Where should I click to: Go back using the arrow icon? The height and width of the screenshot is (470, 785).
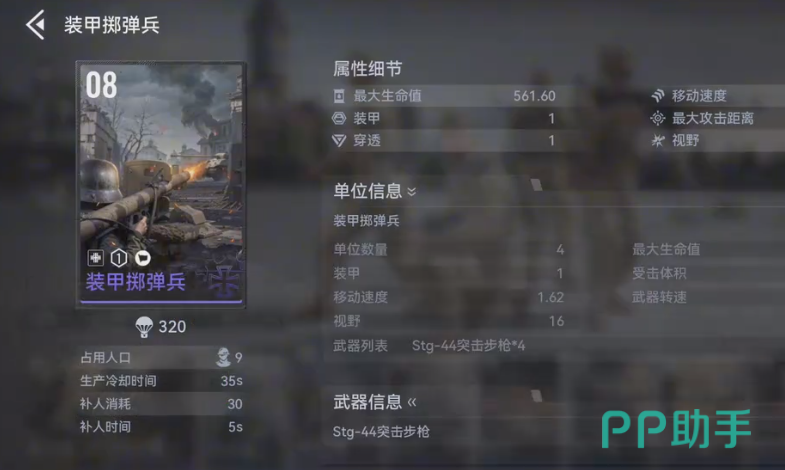[36, 25]
